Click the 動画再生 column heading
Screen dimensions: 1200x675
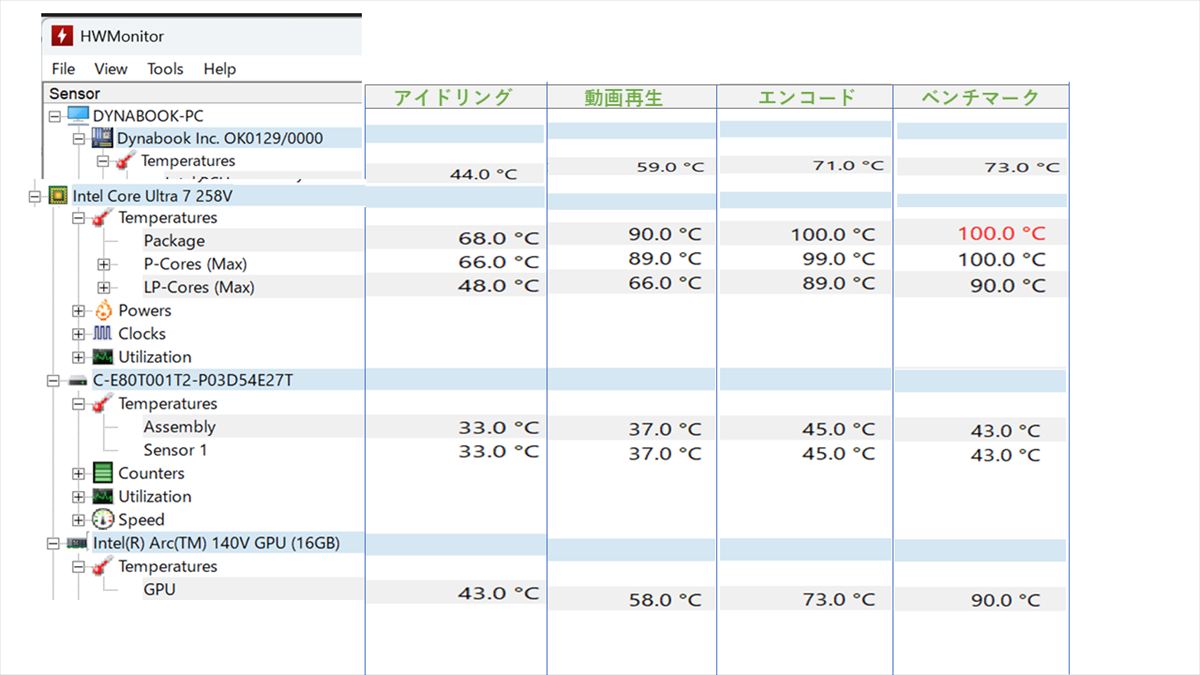[624, 98]
